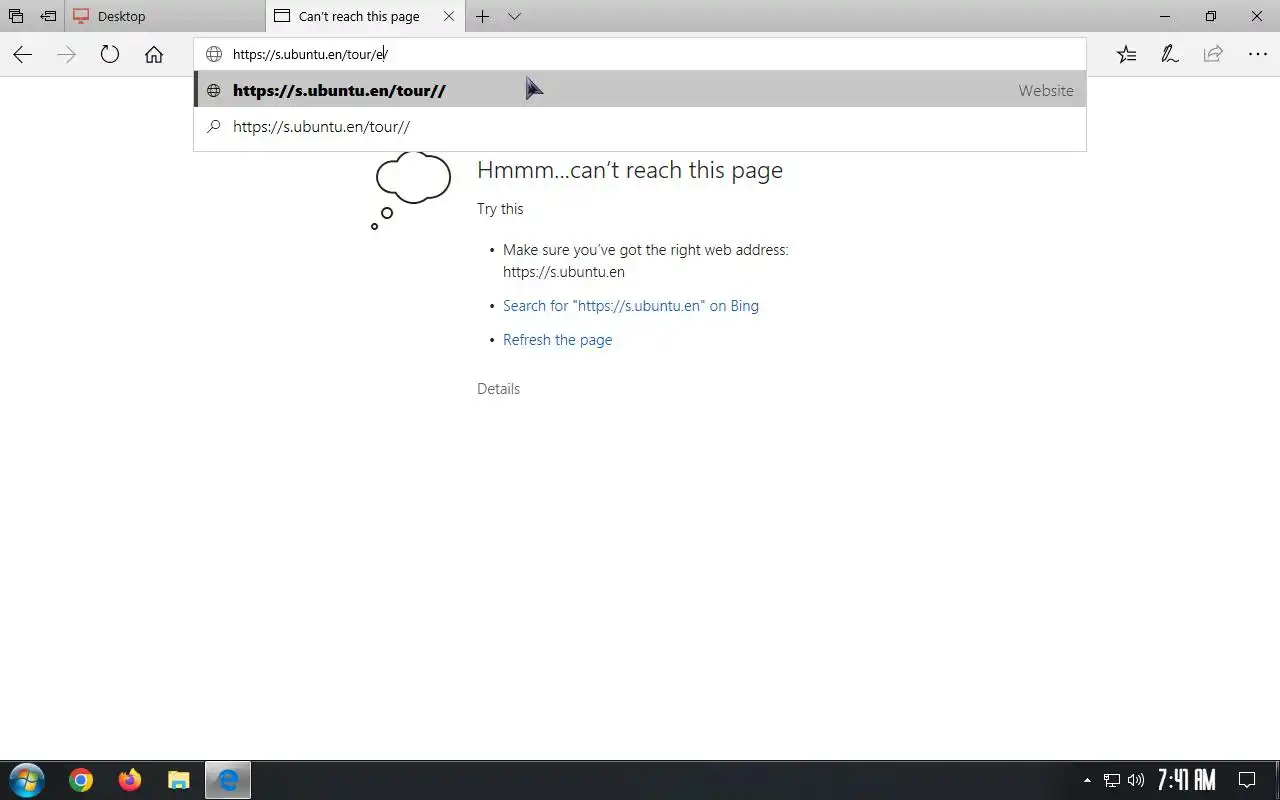Viewport: 1280px width, 800px height.
Task: Click the 7:41 AM taskbar clock
Action: coord(1186,779)
